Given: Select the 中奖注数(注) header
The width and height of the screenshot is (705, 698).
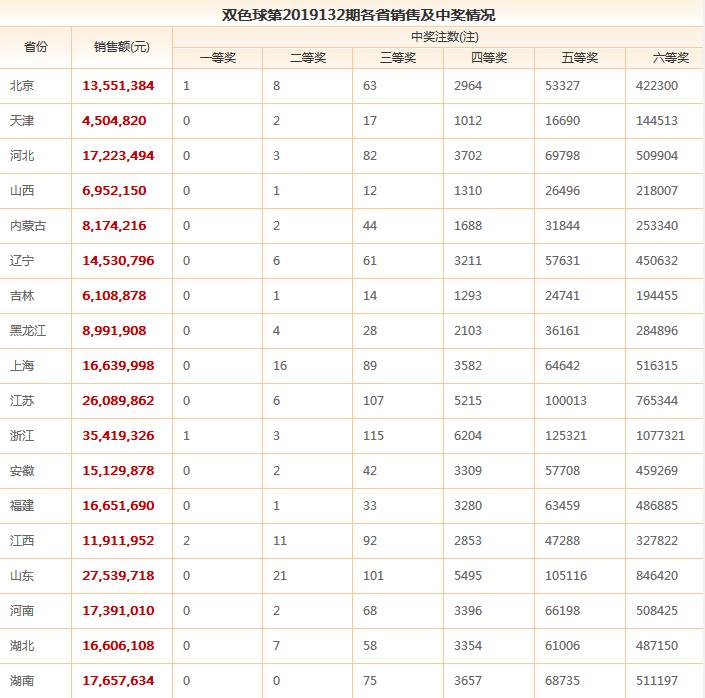Looking at the screenshot, I should coord(445,36).
